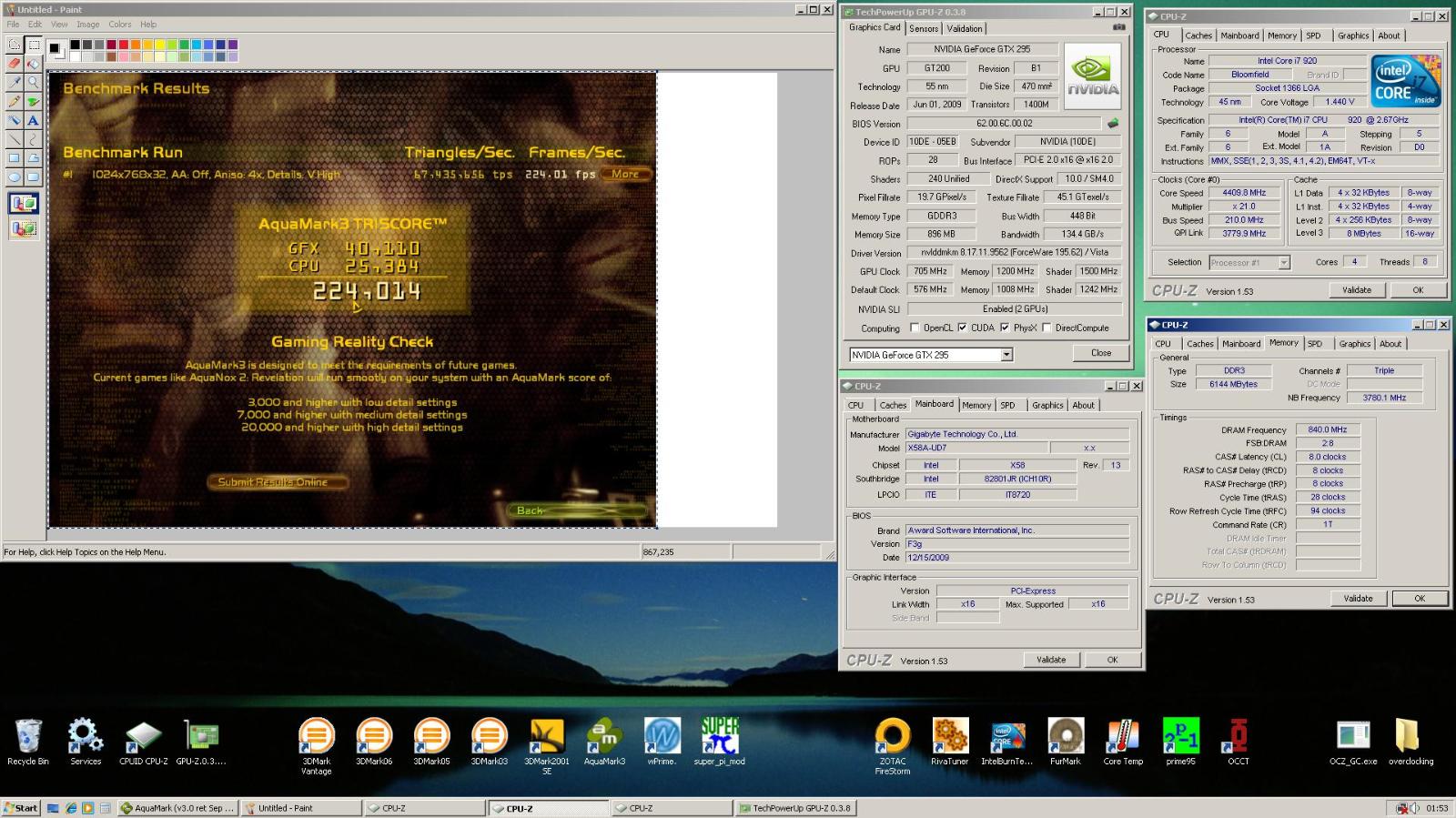
Task: Click the Start button
Action: pyautogui.click(x=21, y=808)
